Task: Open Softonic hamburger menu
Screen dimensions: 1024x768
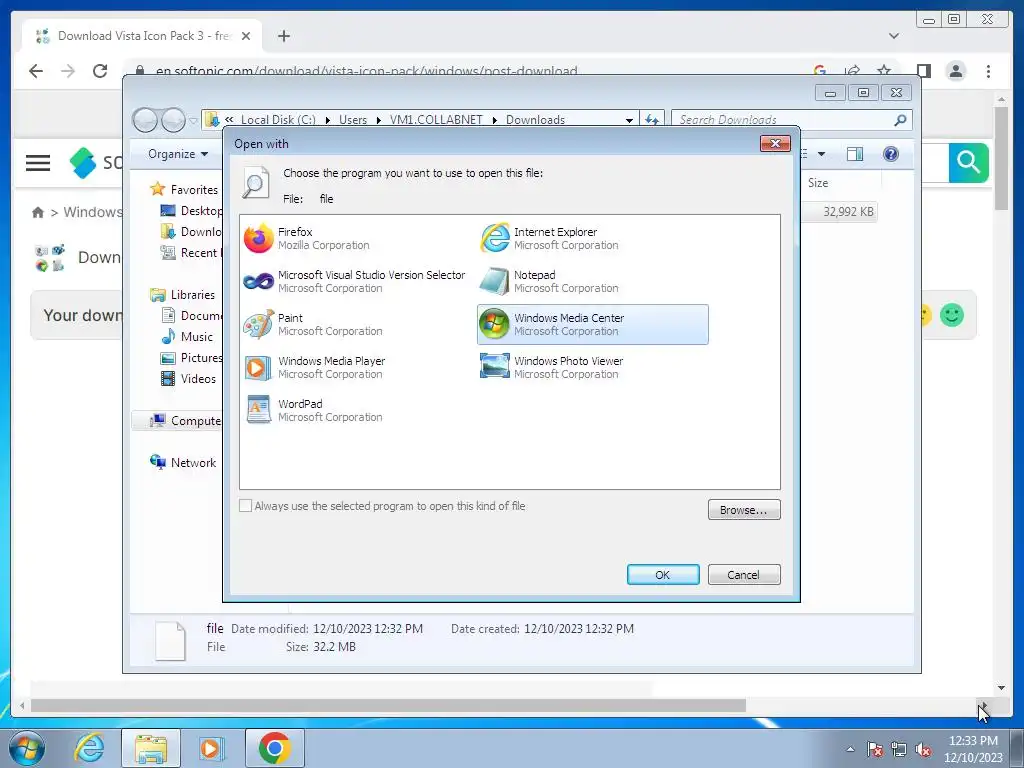Action: click(x=38, y=163)
